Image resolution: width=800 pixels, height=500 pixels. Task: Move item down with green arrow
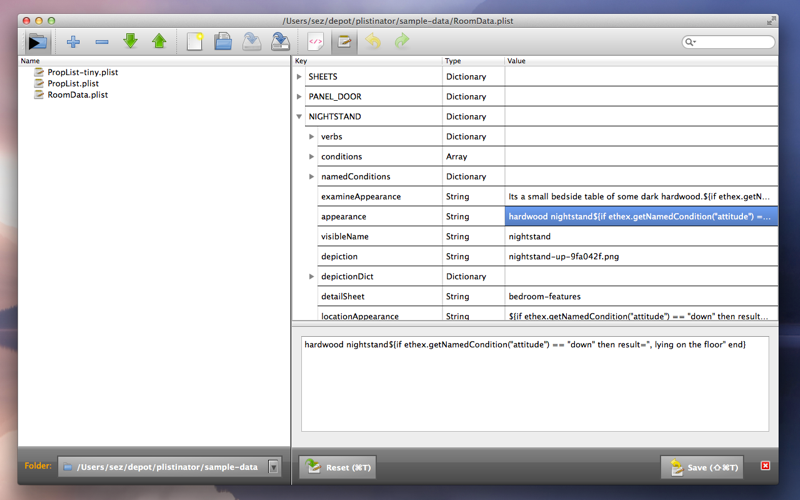pyautogui.click(x=131, y=41)
